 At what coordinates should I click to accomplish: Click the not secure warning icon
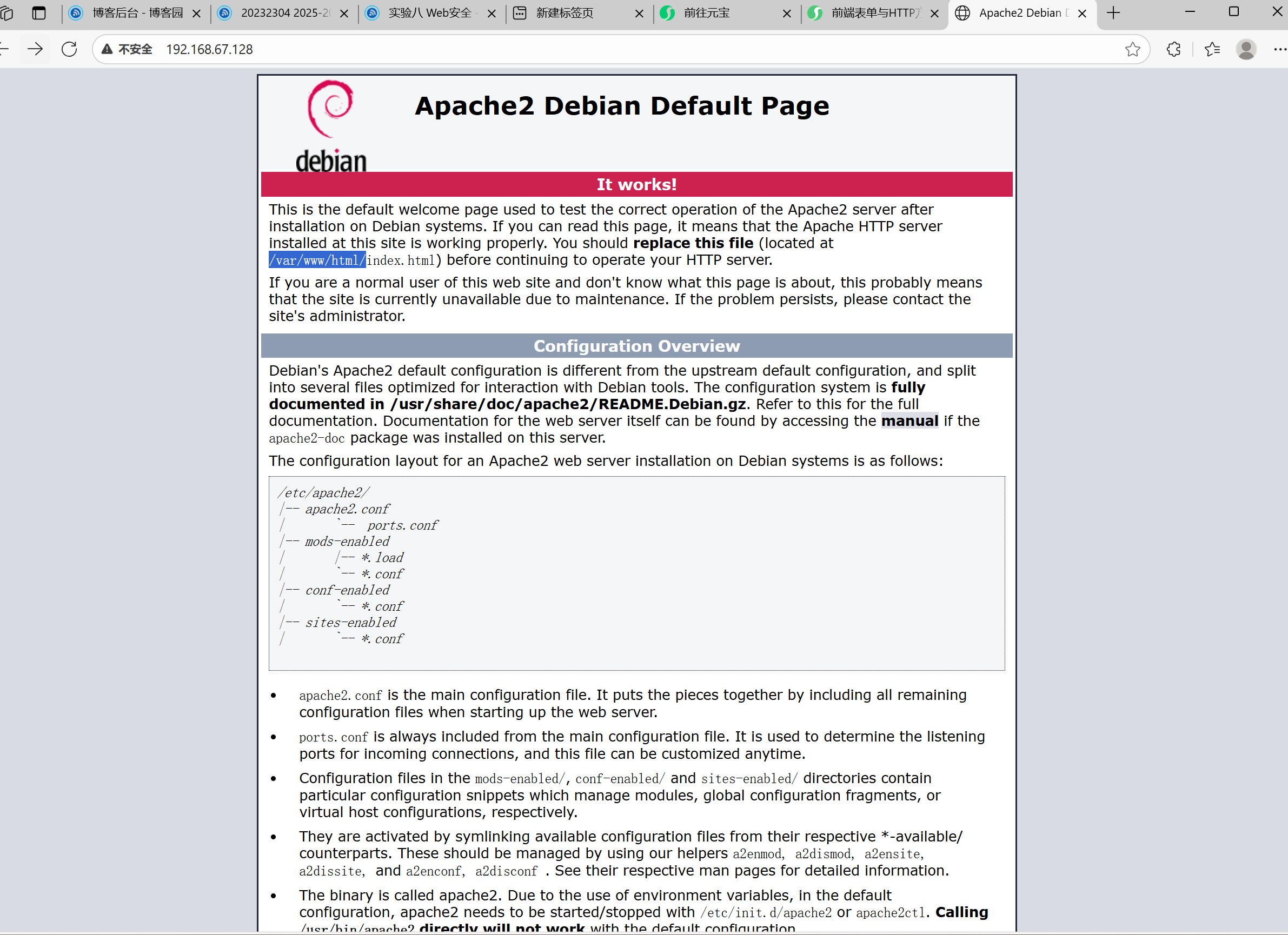(x=107, y=49)
